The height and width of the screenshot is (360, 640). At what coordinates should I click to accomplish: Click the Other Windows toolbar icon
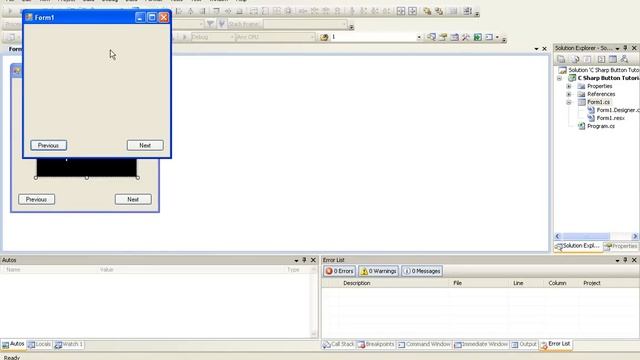[489, 37]
